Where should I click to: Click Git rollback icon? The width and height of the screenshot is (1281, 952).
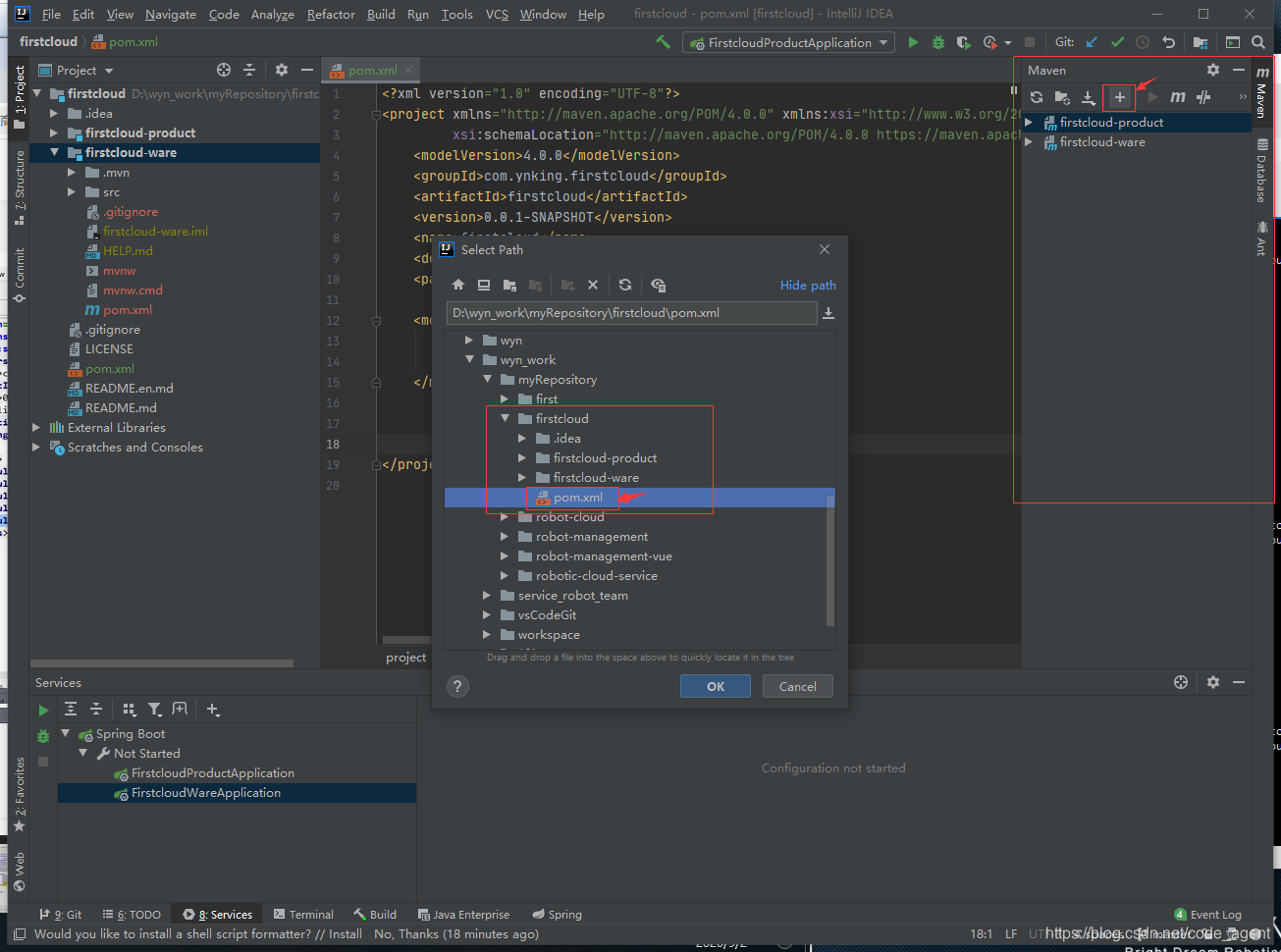click(x=1168, y=42)
